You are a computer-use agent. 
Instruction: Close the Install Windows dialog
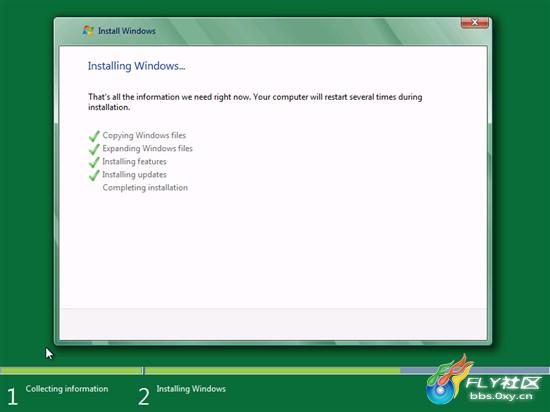click(x=475, y=22)
